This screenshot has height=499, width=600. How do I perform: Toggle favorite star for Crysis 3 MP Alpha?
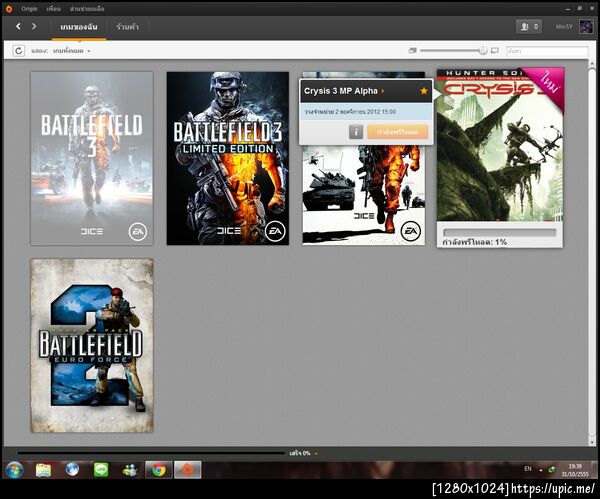coord(424,91)
